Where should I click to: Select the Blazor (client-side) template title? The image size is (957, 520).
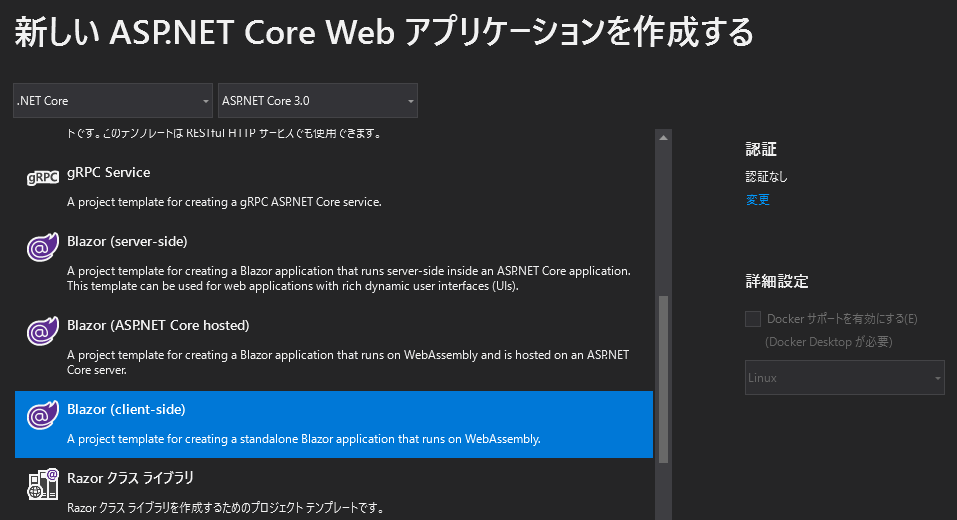[126, 410]
